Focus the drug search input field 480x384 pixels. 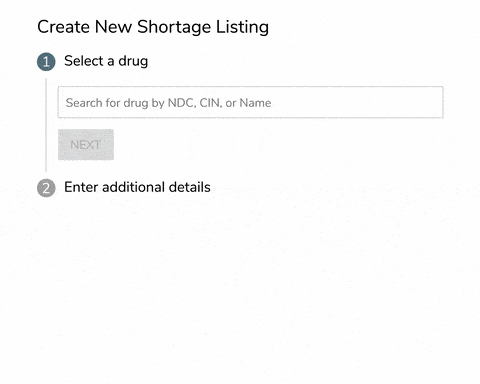(250, 102)
